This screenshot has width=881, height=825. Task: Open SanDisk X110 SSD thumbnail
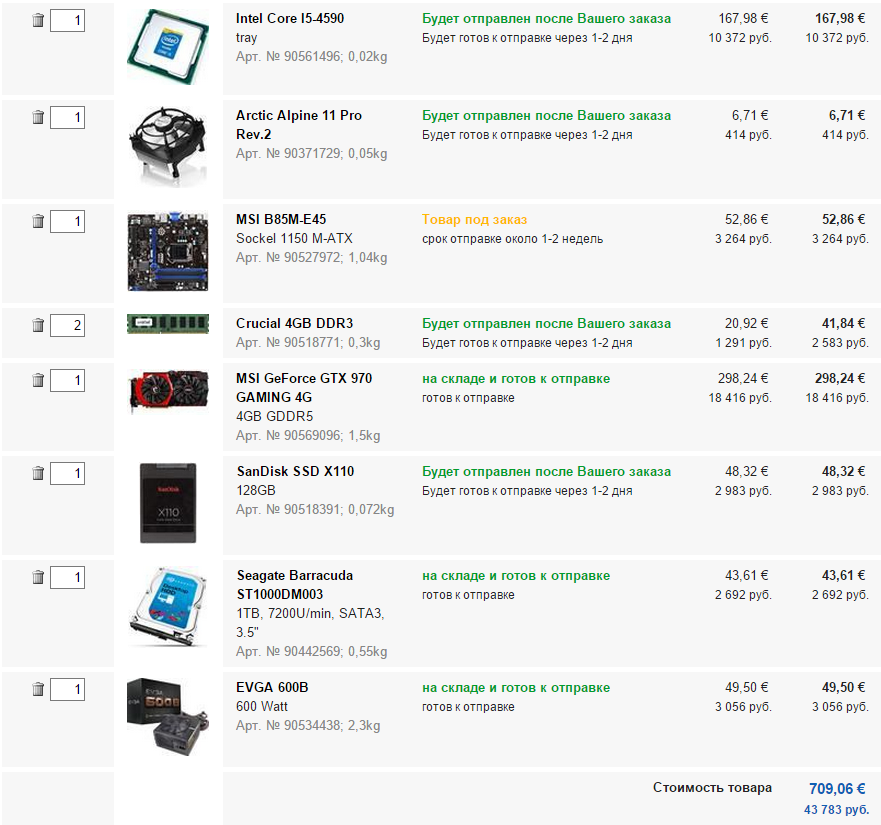coord(168,503)
